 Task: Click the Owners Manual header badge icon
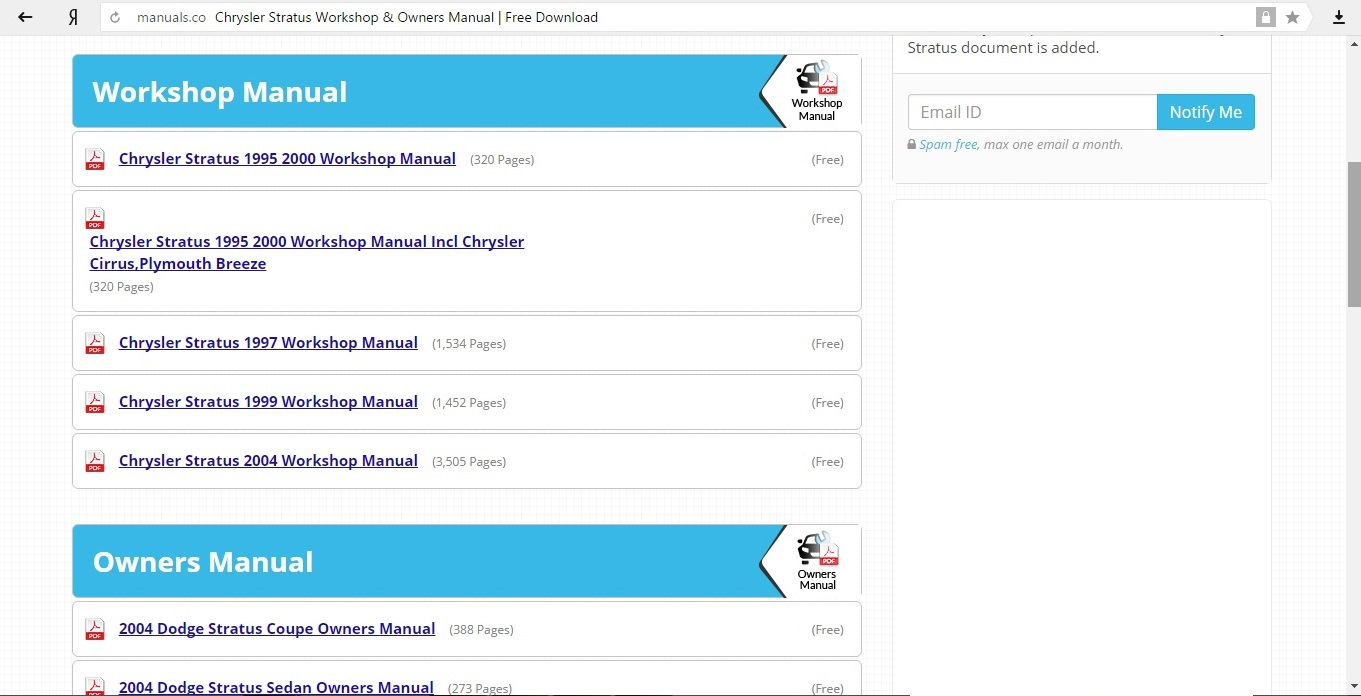(x=817, y=561)
